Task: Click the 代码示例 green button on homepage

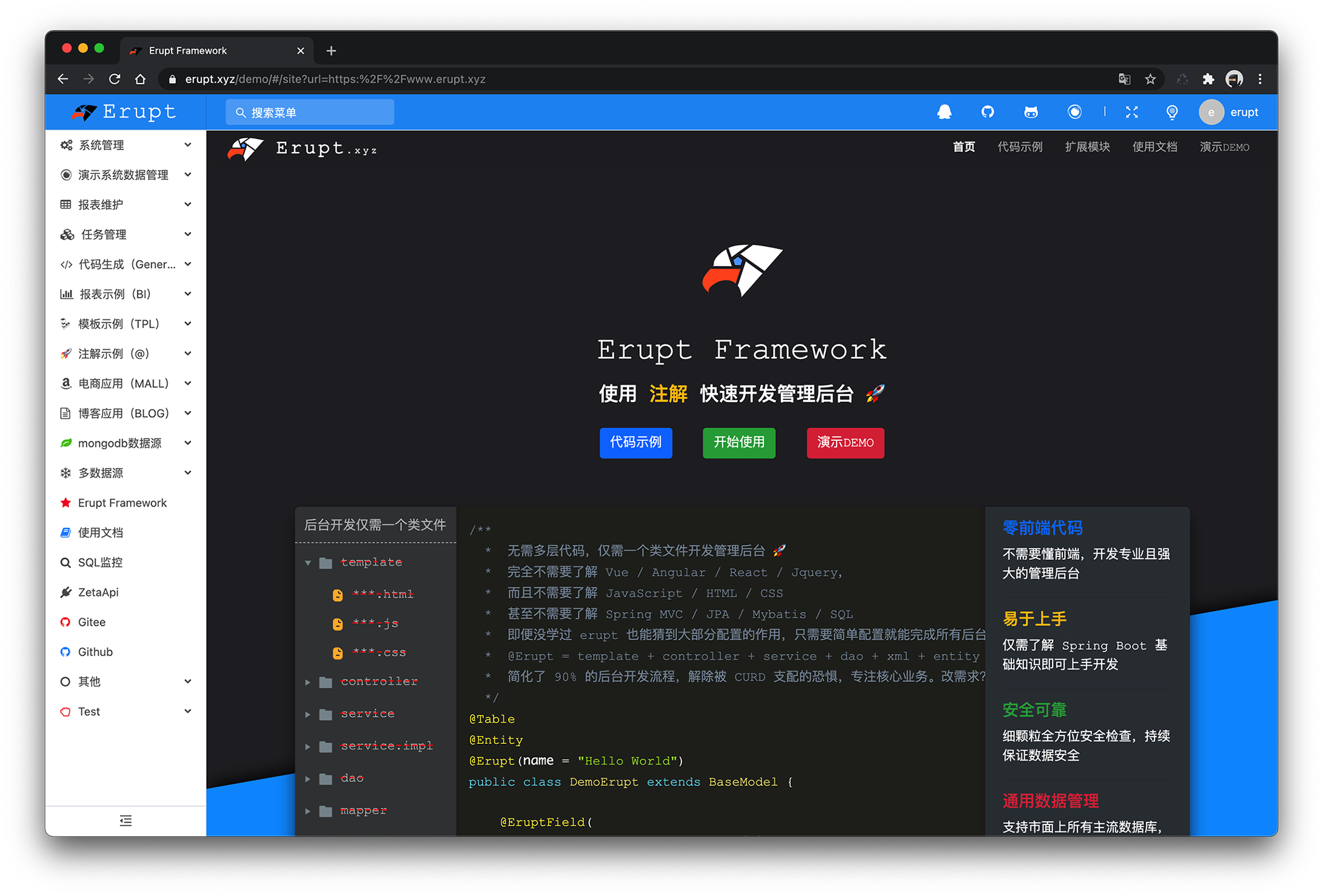Action: point(636,442)
